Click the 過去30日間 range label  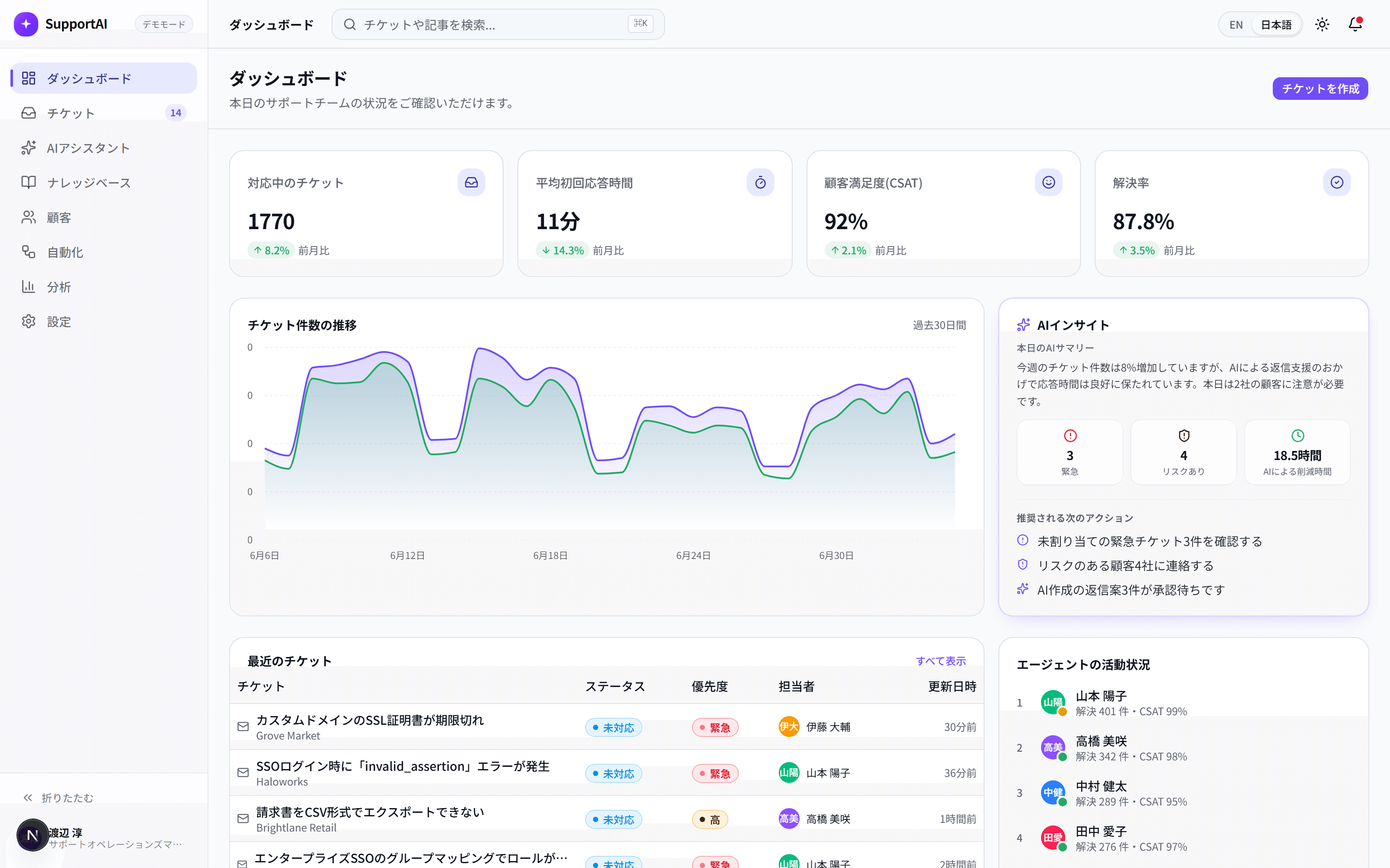click(939, 325)
